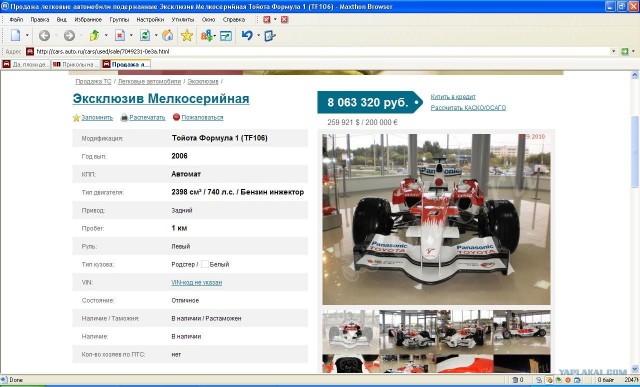Screen dimensions: 640x387
Task: Open the first thumbnail of car front view
Action: 351,332
